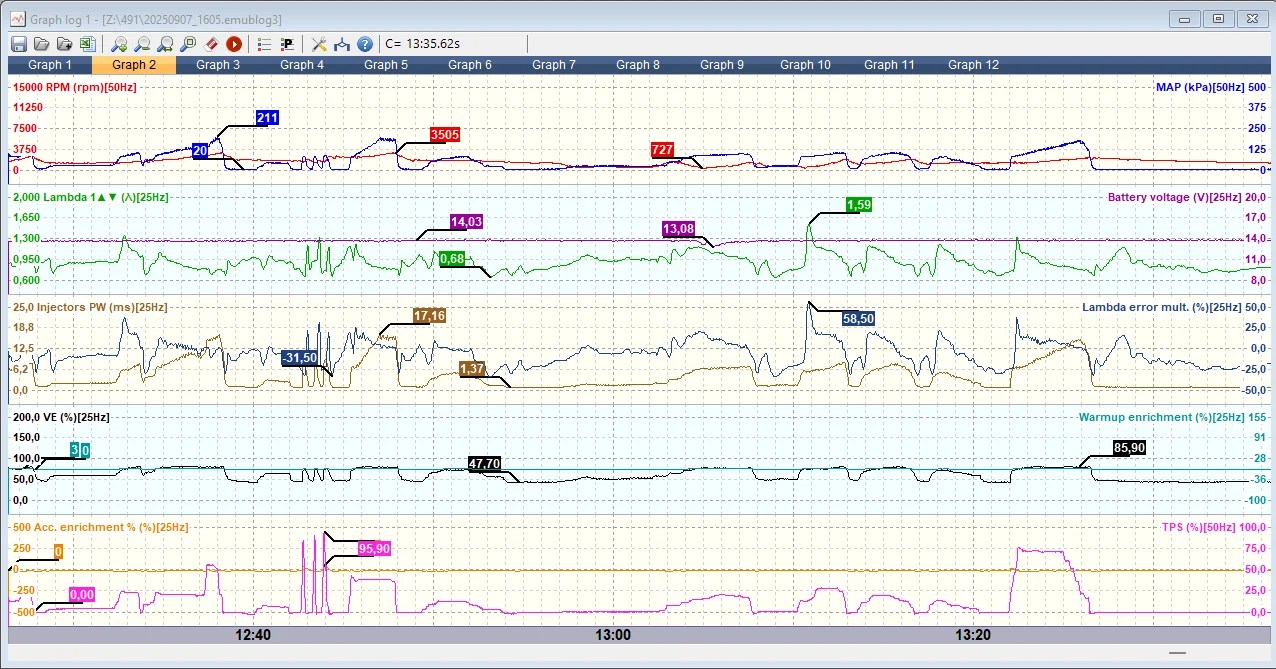
Task: Select the Graph 2 tab
Action: [134, 64]
